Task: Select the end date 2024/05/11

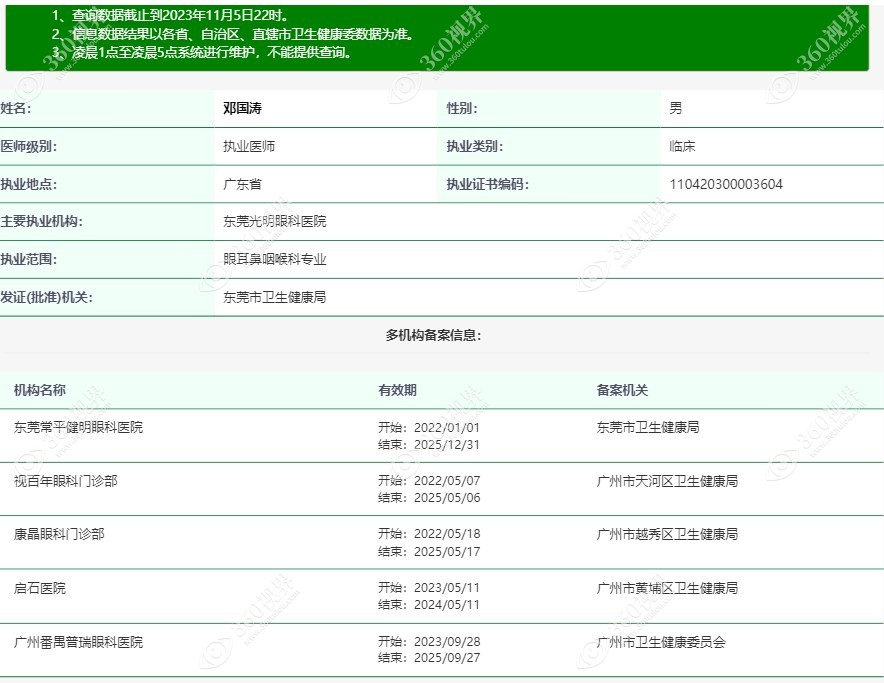Action: click(x=447, y=605)
